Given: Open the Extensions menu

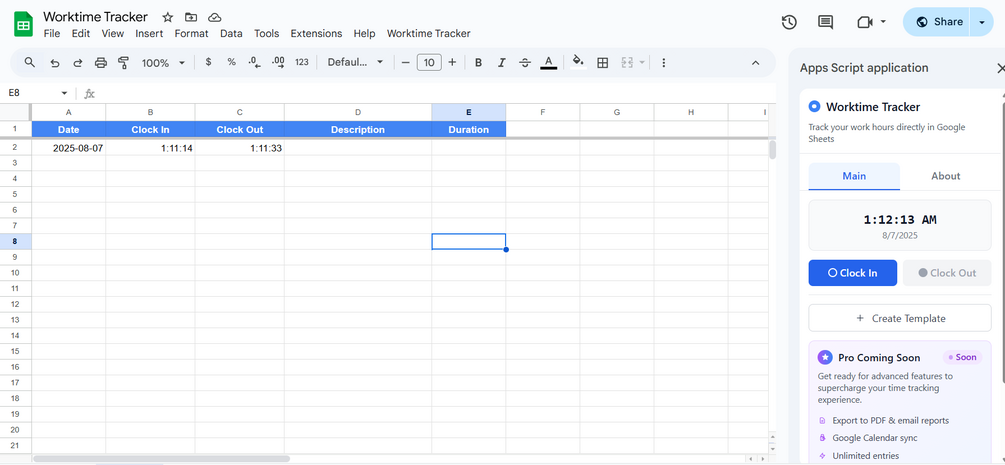Looking at the screenshot, I should (317, 33).
